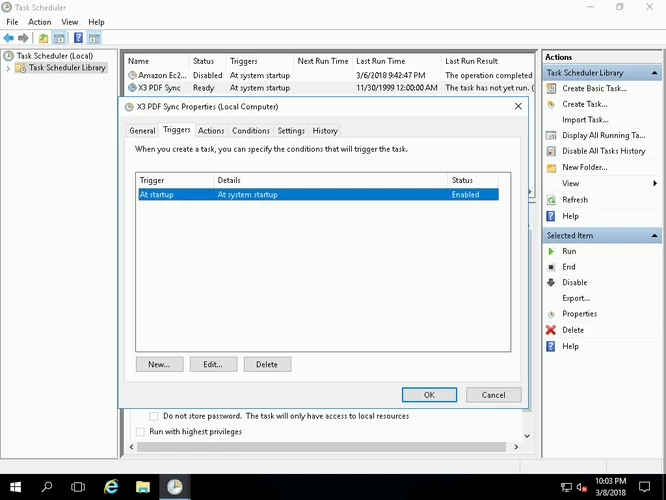Click the horizontal scrollbar right arrow
The height and width of the screenshot is (500, 666).
[x=516, y=447]
